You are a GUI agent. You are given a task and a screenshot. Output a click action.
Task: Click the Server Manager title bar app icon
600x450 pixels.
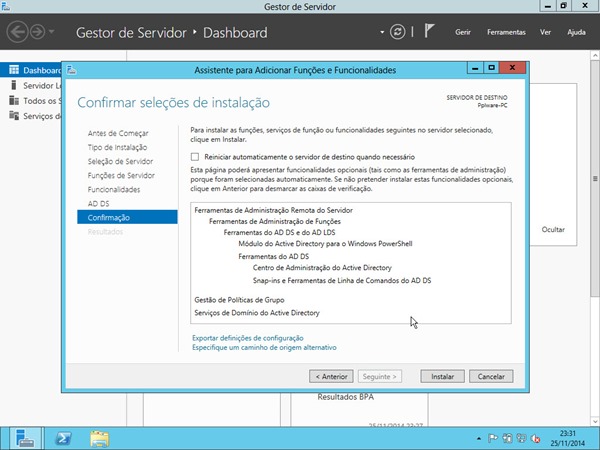coord(5,6)
